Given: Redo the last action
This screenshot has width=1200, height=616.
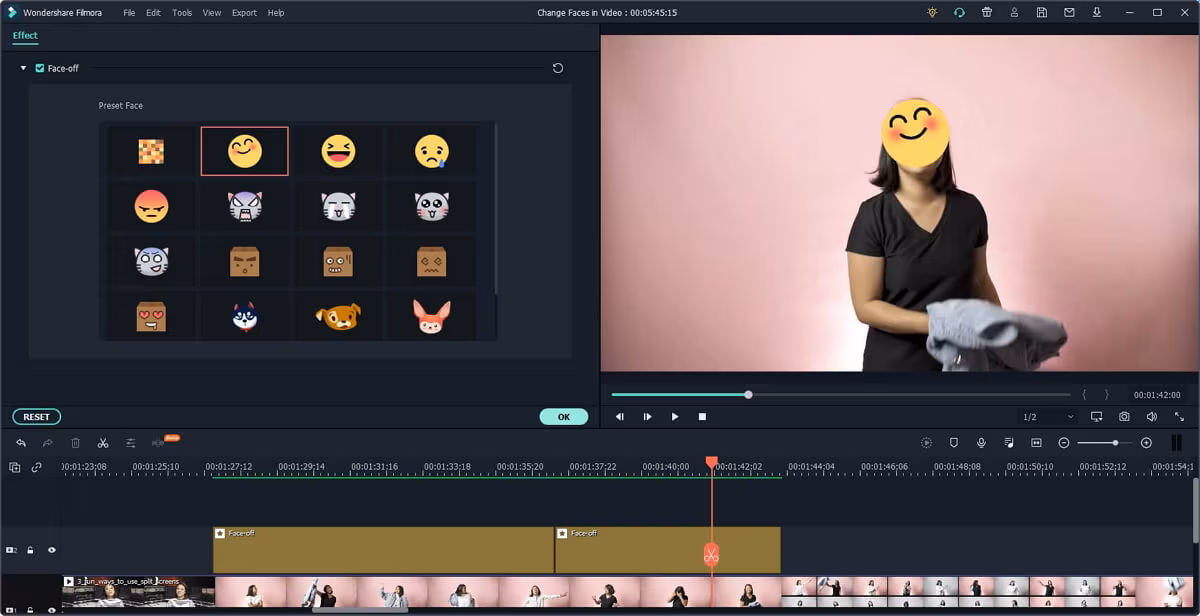Looking at the screenshot, I should (x=47, y=443).
